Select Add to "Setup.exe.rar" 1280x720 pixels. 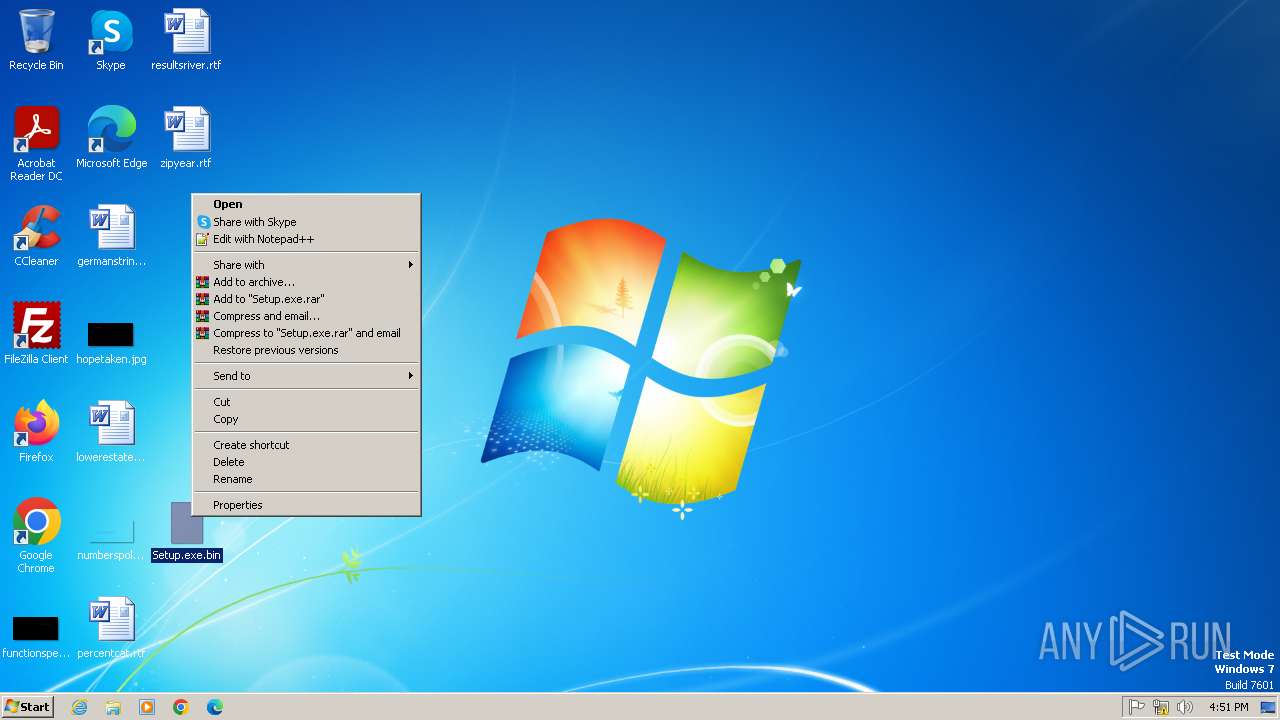click(306, 299)
